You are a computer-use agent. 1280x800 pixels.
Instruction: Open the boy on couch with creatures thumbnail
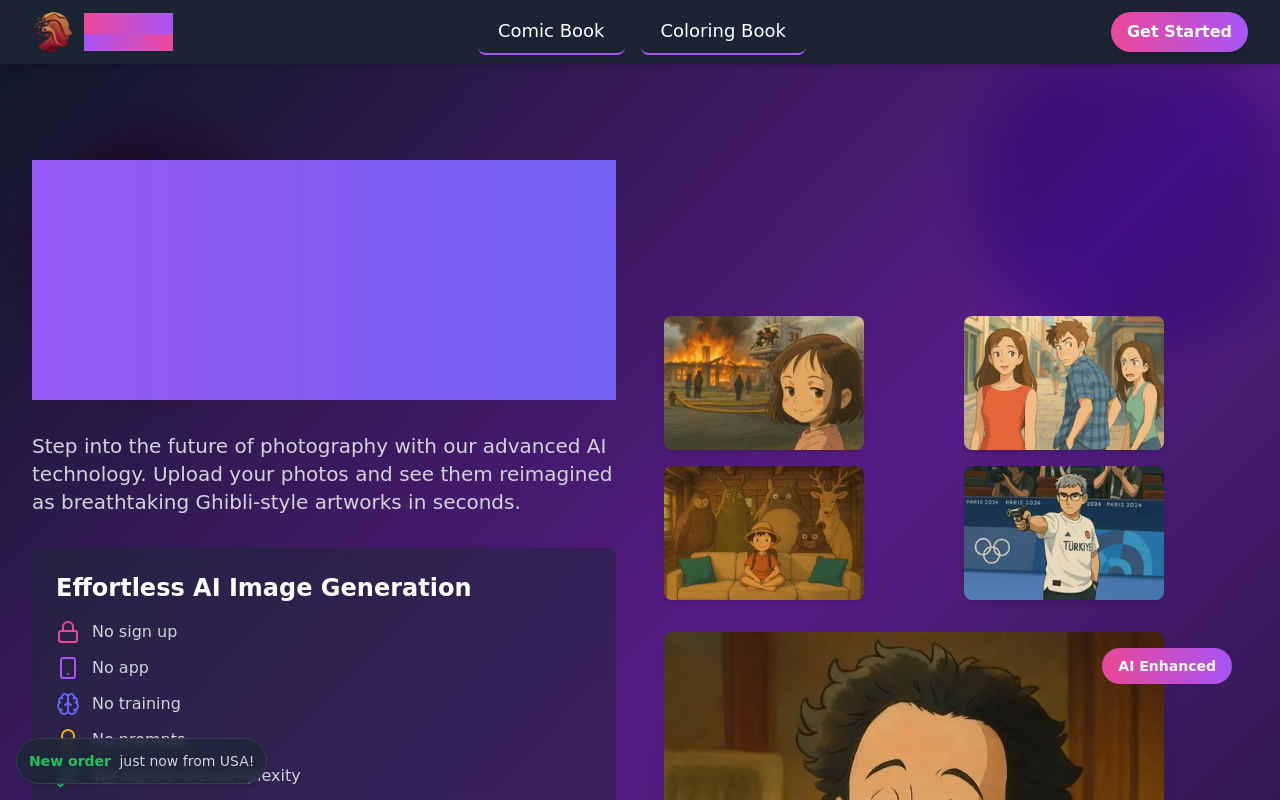[x=764, y=533]
